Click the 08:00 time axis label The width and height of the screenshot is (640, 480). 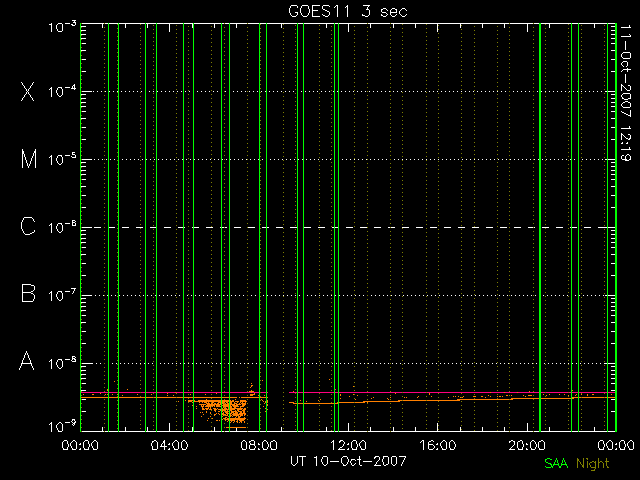[259, 444]
